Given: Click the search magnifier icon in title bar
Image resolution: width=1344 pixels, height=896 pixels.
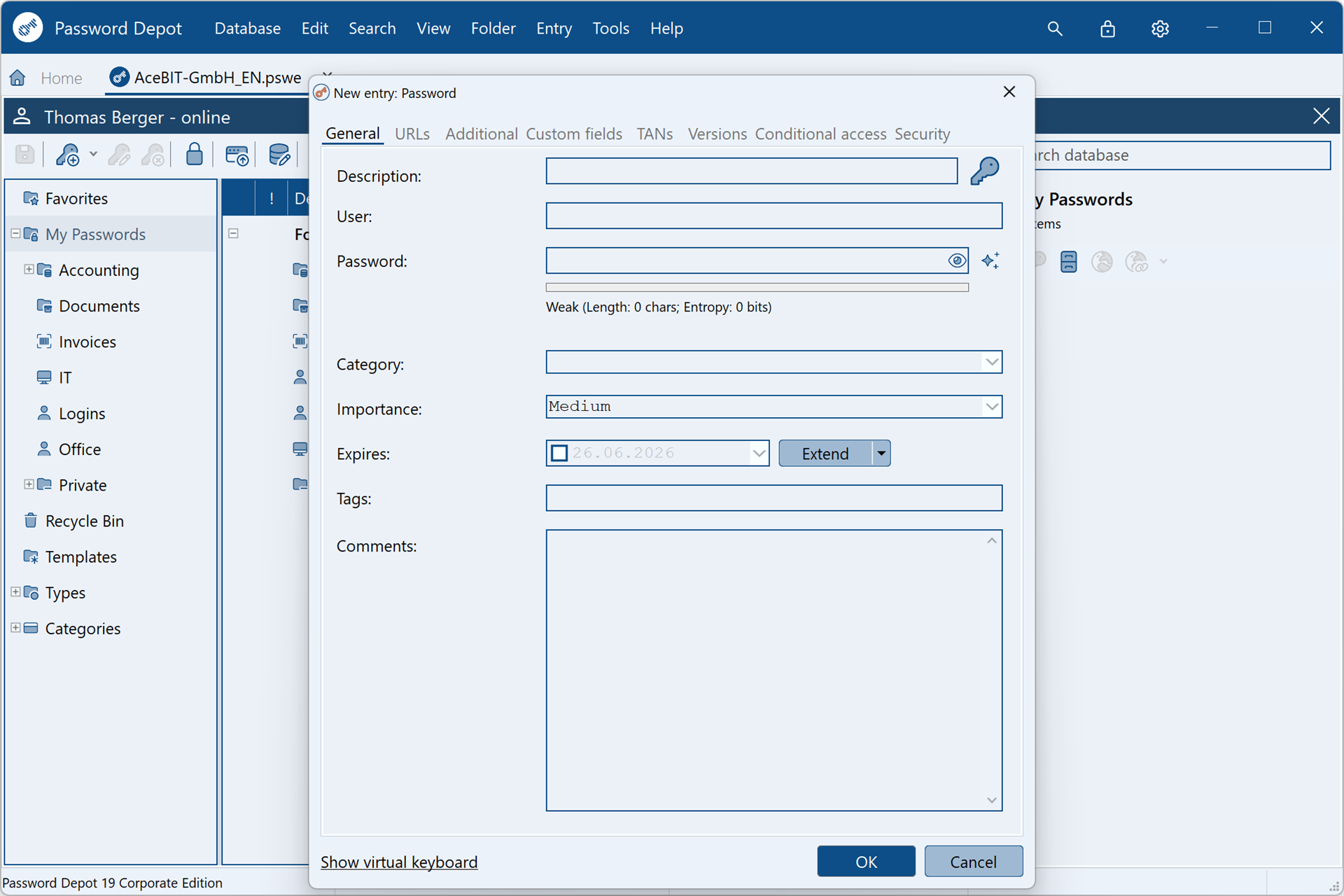Looking at the screenshot, I should point(1055,29).
